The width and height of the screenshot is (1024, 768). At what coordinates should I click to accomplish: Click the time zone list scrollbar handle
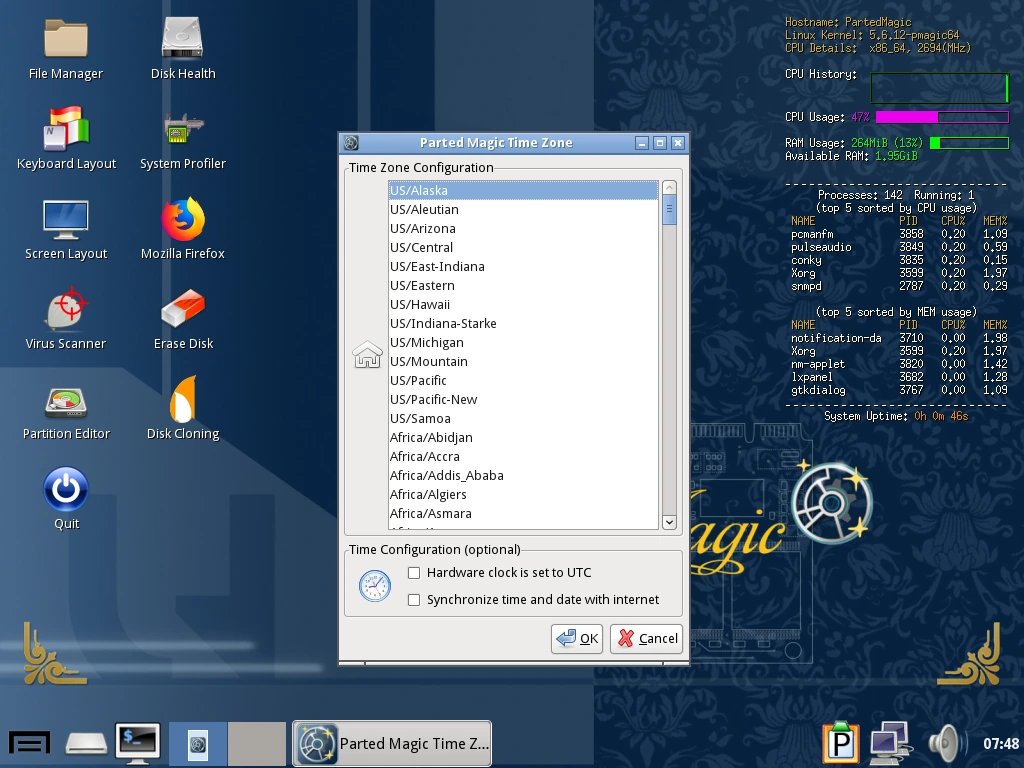669,210
